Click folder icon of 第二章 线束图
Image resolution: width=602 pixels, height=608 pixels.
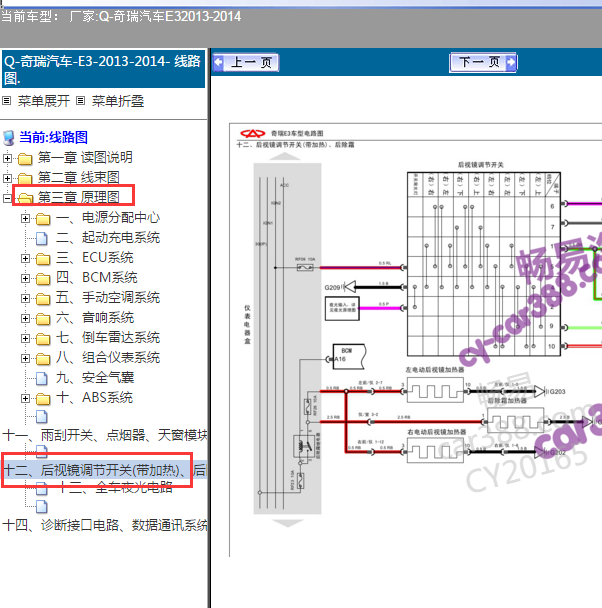pyautogui.click(x=25, y=179)
